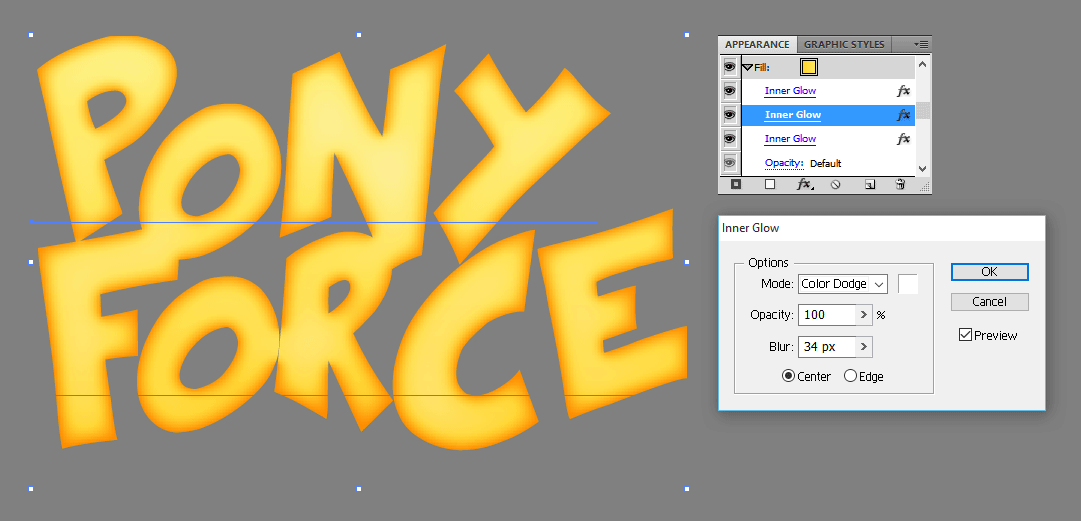This screenshot has width=1081, height=521.
Task: Click the Clear Appearance icon
Action: click(x=836, y=185)
